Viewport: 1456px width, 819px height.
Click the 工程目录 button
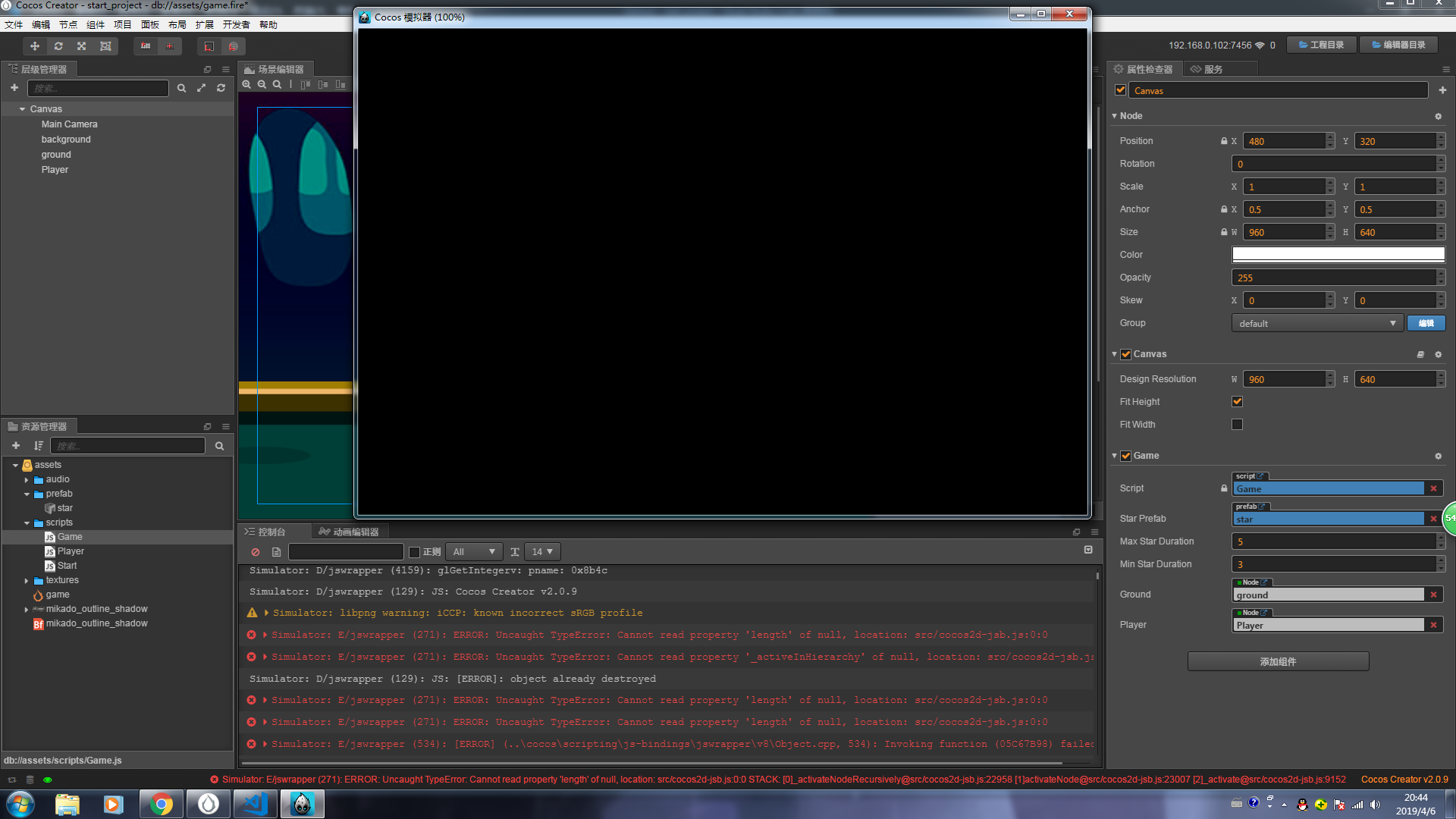tap(1321, 45)
